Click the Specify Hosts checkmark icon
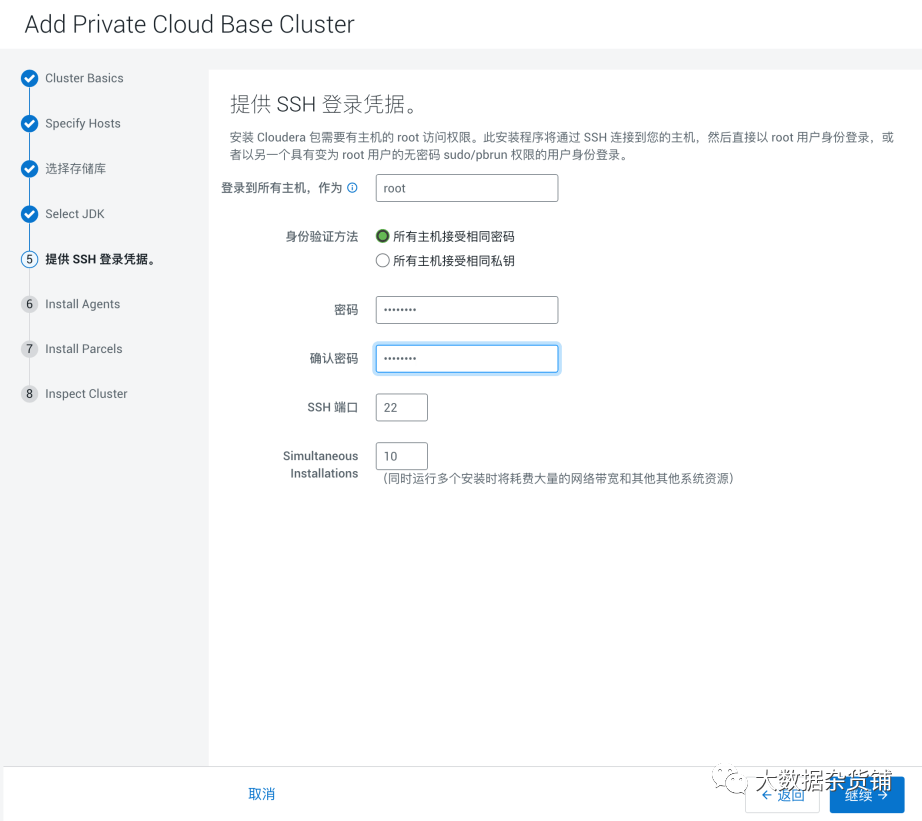 [29, 124]
